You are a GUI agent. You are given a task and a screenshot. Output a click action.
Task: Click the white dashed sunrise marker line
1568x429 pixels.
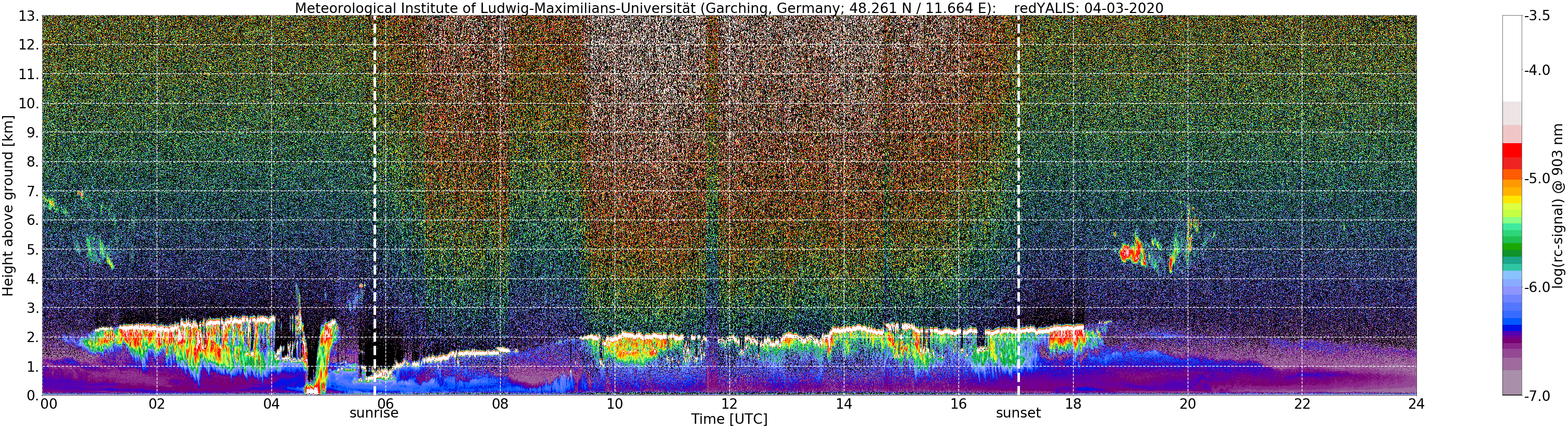click(375, 205)
